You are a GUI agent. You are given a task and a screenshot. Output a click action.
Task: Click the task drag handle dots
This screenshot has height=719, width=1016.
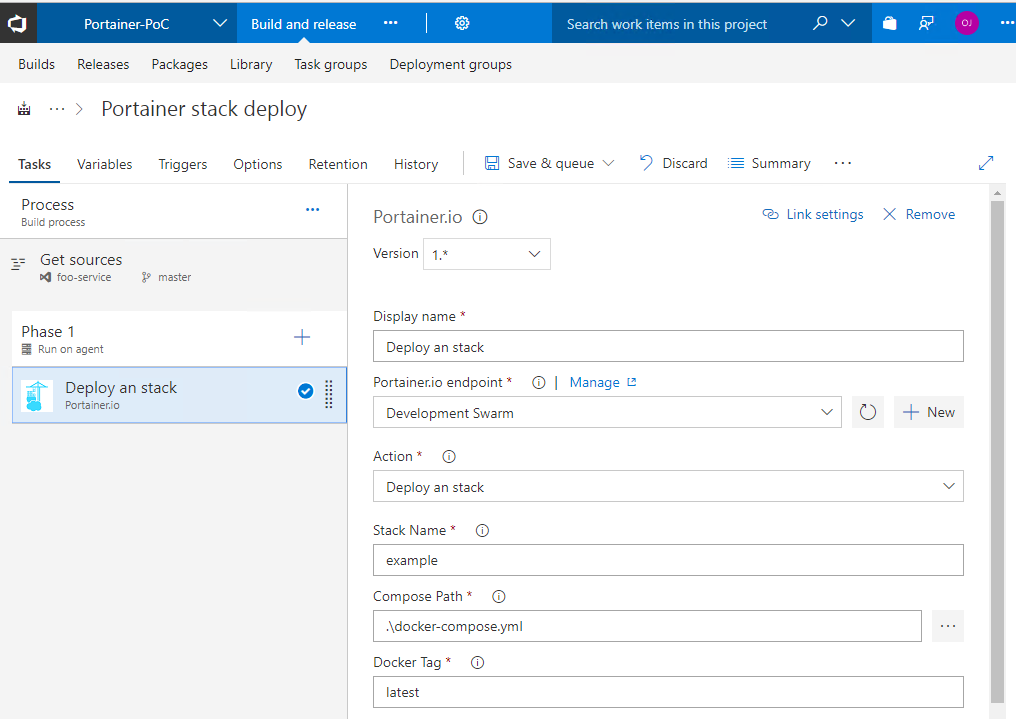pyautogui.click(x=329, y=394)
